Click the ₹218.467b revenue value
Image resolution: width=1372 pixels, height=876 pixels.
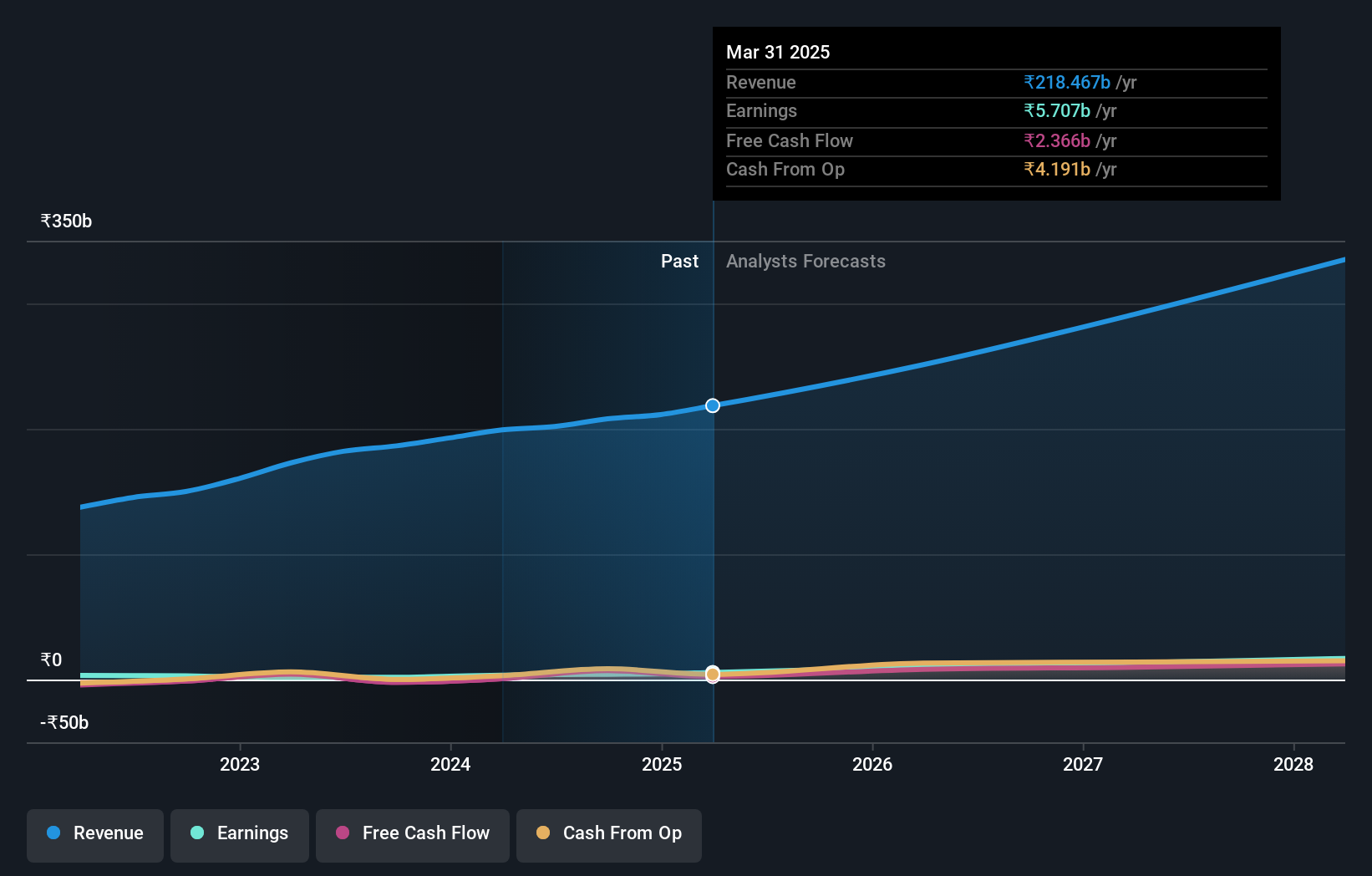click(x=1067, y=82)
